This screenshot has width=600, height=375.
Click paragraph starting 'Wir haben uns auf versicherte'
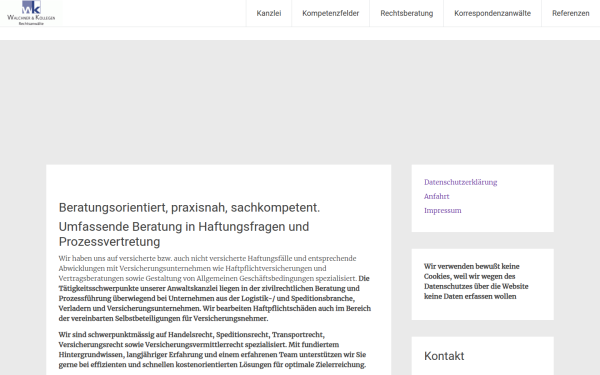coord(214,288)
